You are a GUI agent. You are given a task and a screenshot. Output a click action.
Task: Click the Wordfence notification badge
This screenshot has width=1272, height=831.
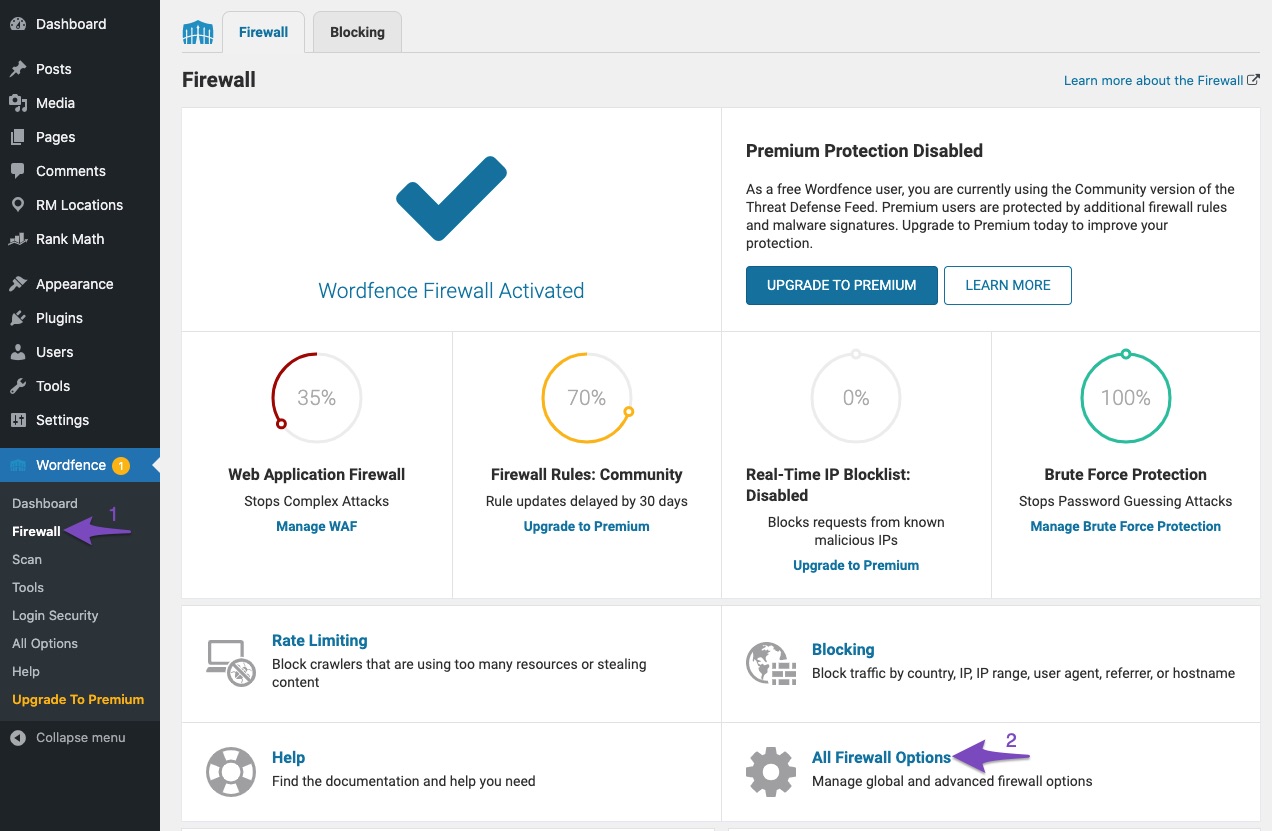[x=120, y=465]
